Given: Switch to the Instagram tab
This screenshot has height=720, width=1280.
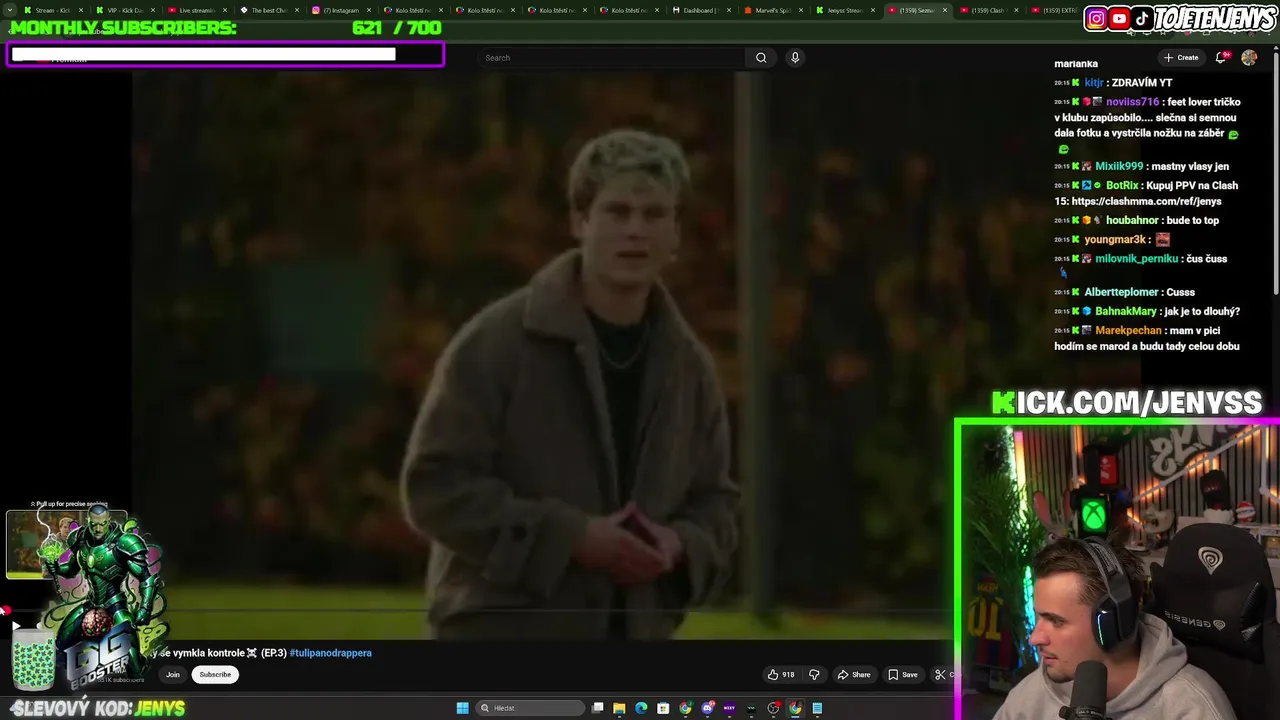Looking at the screenshot, I should coord(340,10).
